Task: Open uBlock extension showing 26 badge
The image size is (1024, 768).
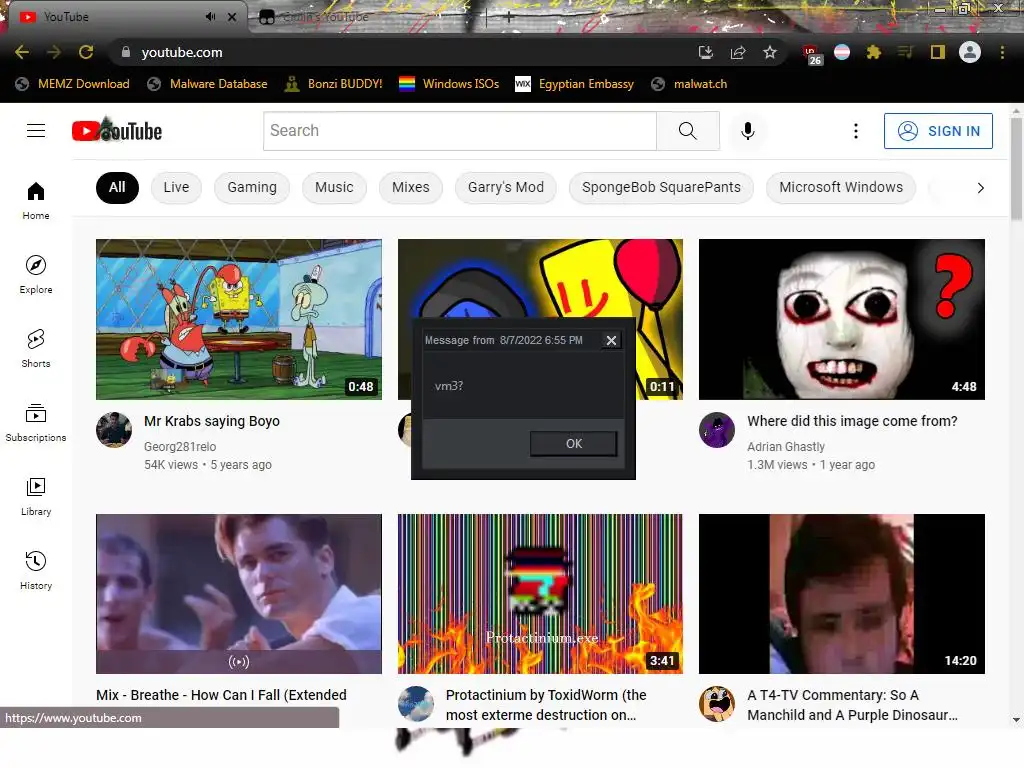Action: pyautogui.click(x=812, y=54)
